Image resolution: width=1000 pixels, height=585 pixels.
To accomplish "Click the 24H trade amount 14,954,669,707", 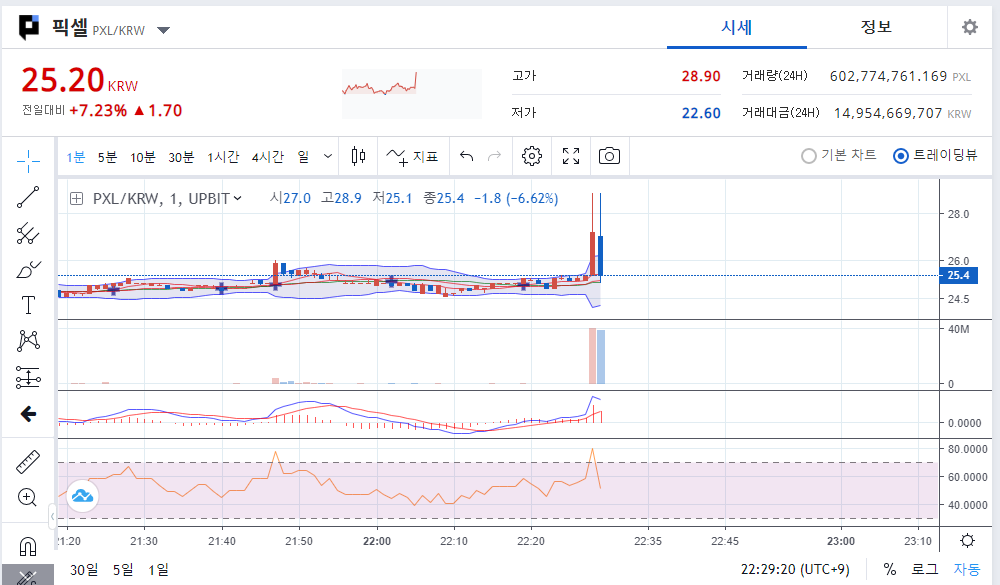I will pyautogui.click(x=888, y=114).
